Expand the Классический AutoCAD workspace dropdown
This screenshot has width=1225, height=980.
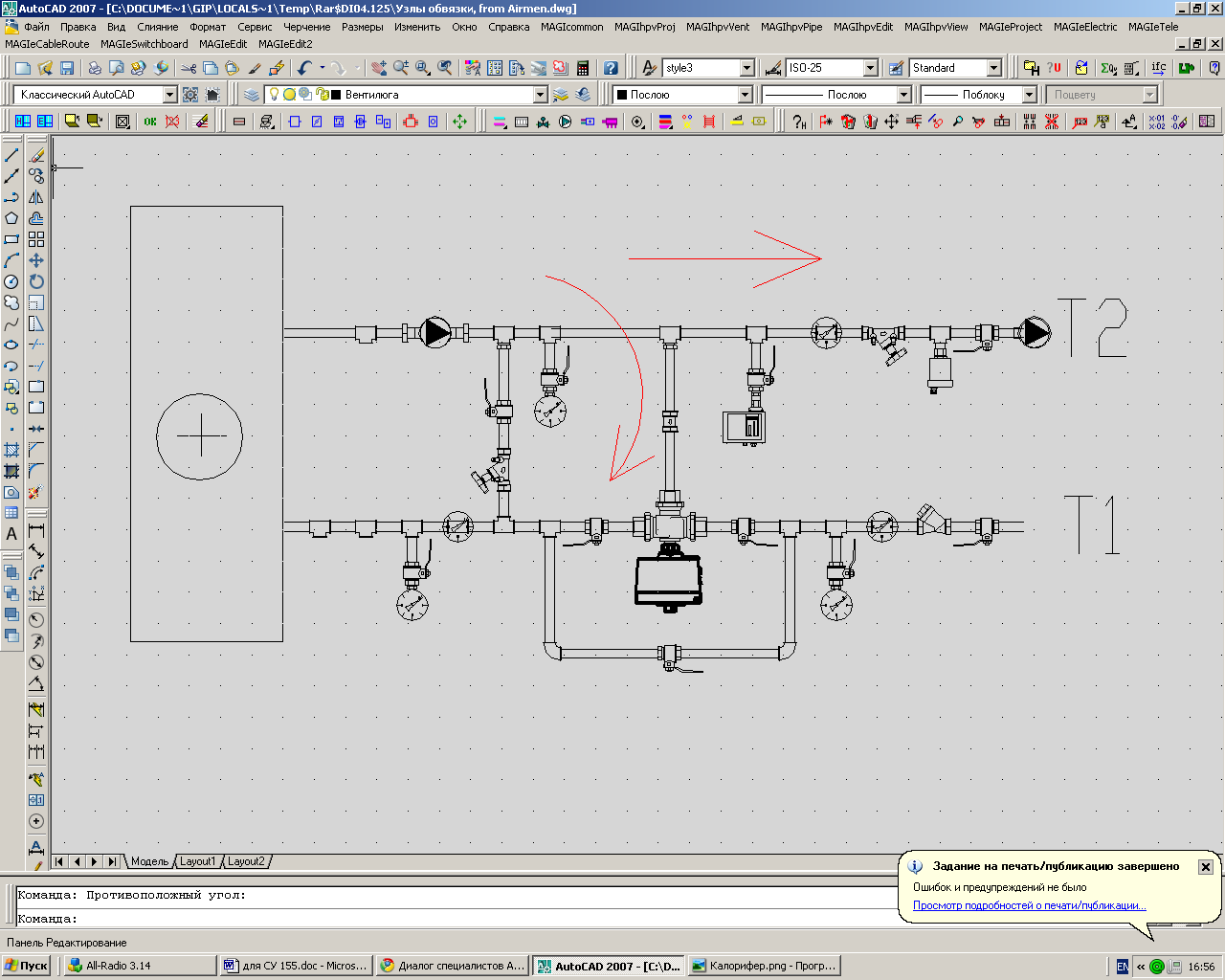click(169, 95)
